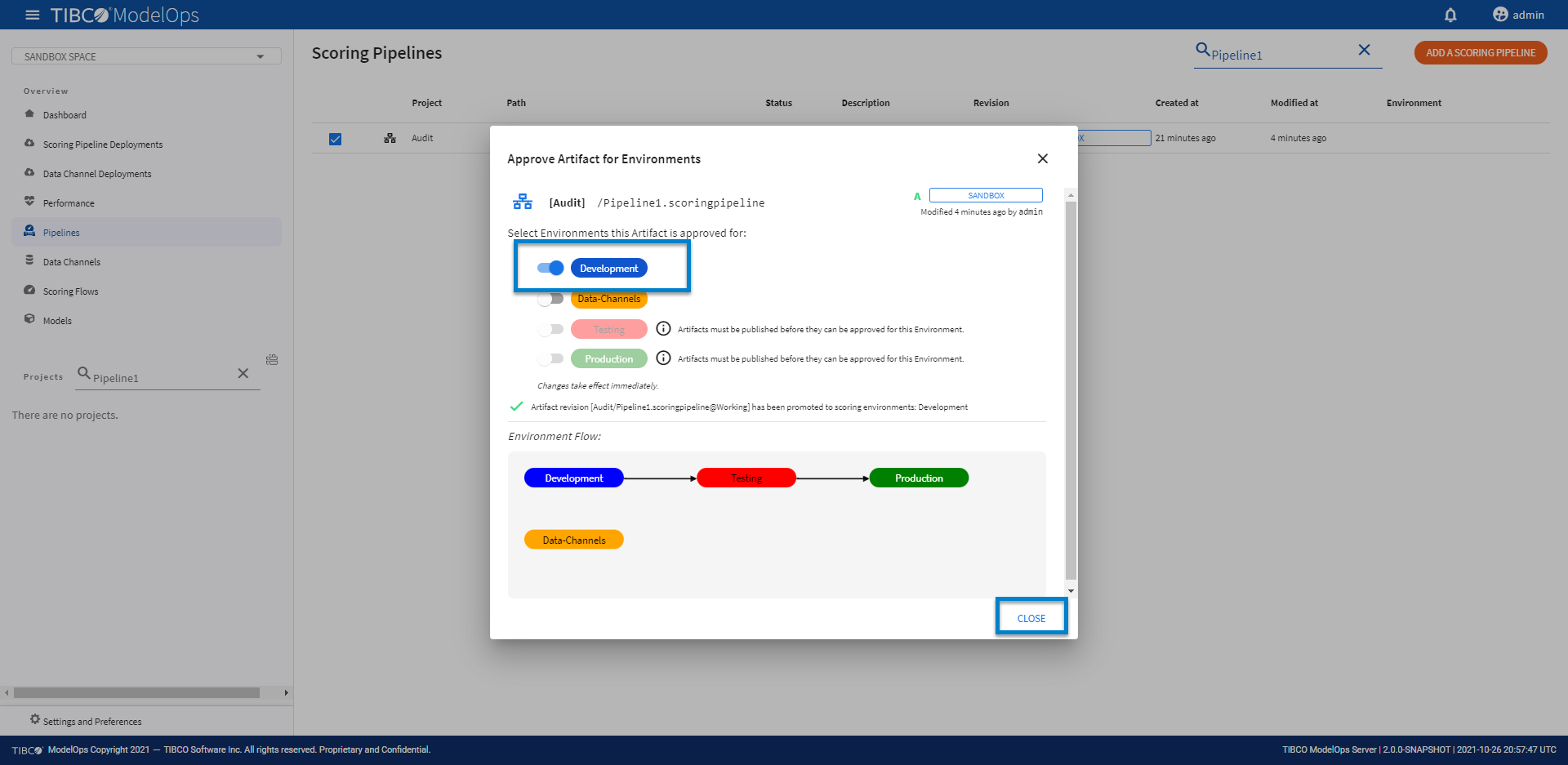The width and height of the screenshot is (1568, 765).
Task: Click the info icon beside Testing
Action: (x=663, y=328)
